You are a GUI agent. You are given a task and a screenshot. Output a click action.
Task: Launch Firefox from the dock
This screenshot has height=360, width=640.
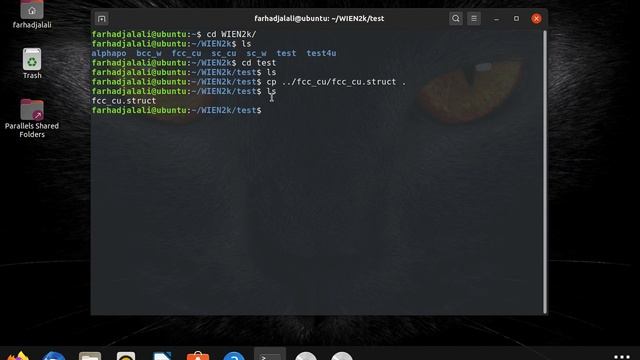[18, 356]
